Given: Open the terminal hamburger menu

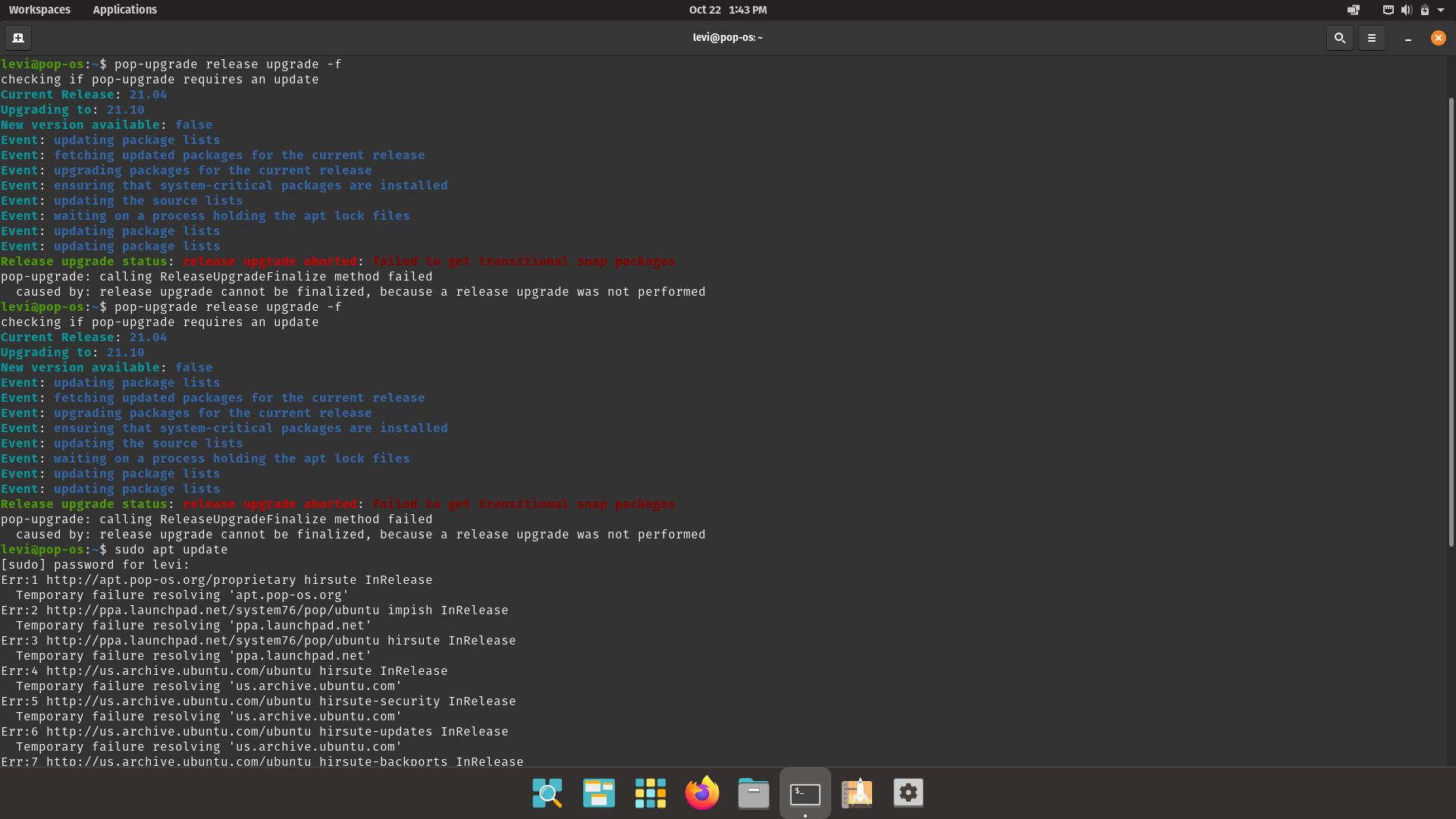Looking at the screenshot, I should click(1371, 37).
